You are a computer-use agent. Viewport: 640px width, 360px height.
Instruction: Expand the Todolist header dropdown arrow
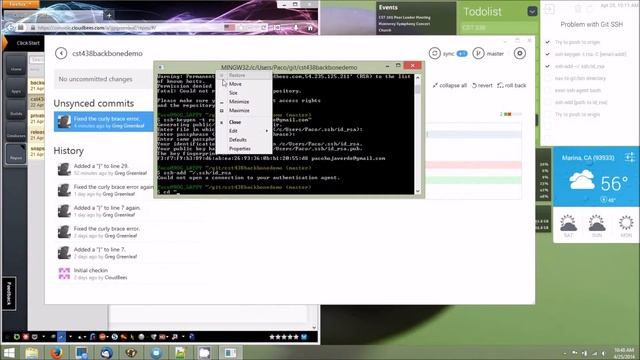(532, 11)
